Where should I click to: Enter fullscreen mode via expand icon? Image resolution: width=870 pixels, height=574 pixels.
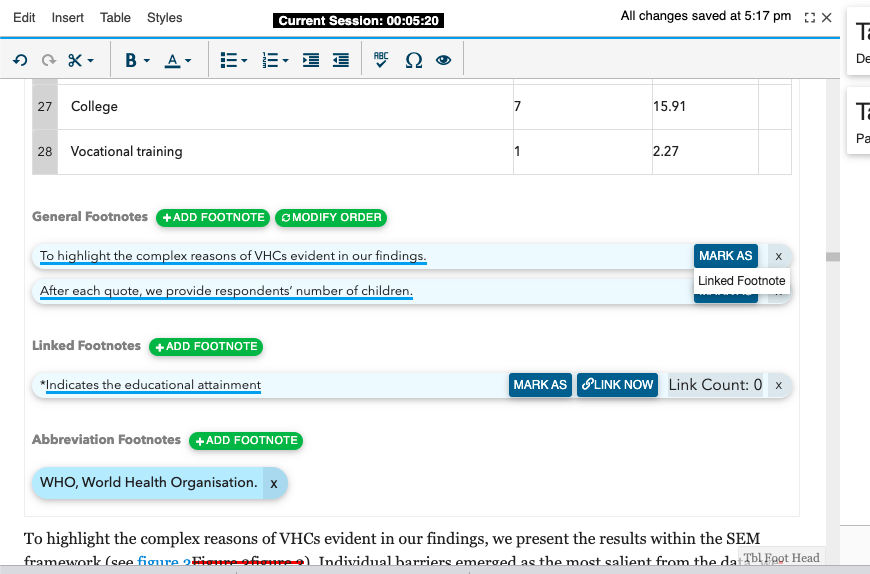pyautogui.click(x=810, y=18)
